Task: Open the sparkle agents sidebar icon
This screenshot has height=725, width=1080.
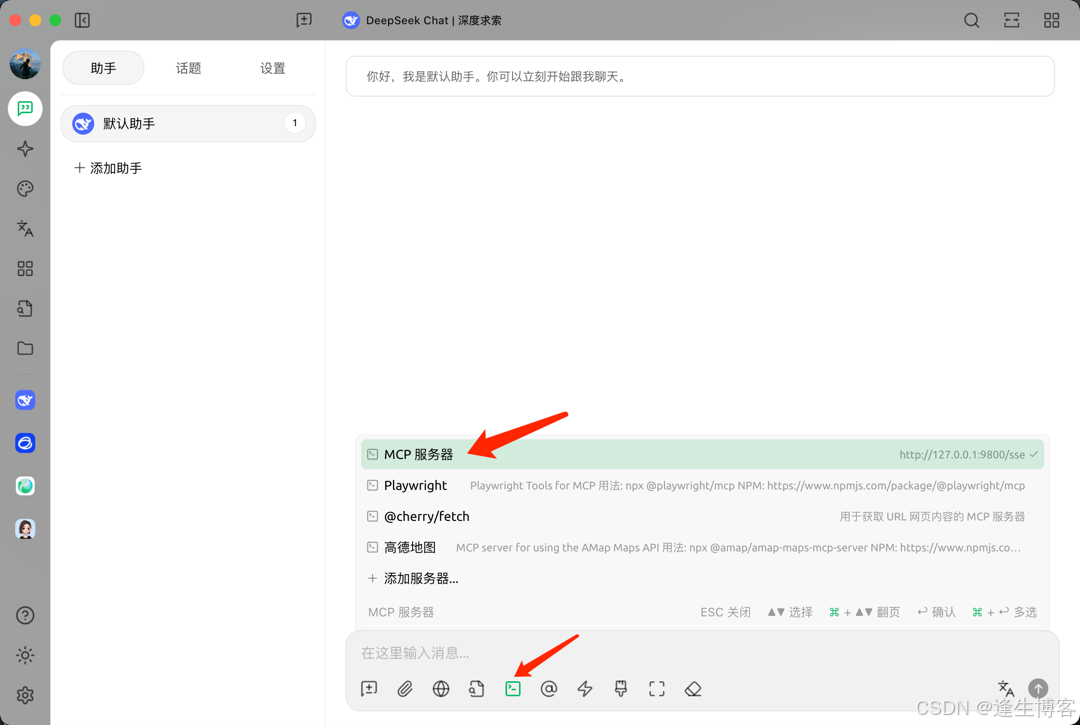Action: (25, 149)
